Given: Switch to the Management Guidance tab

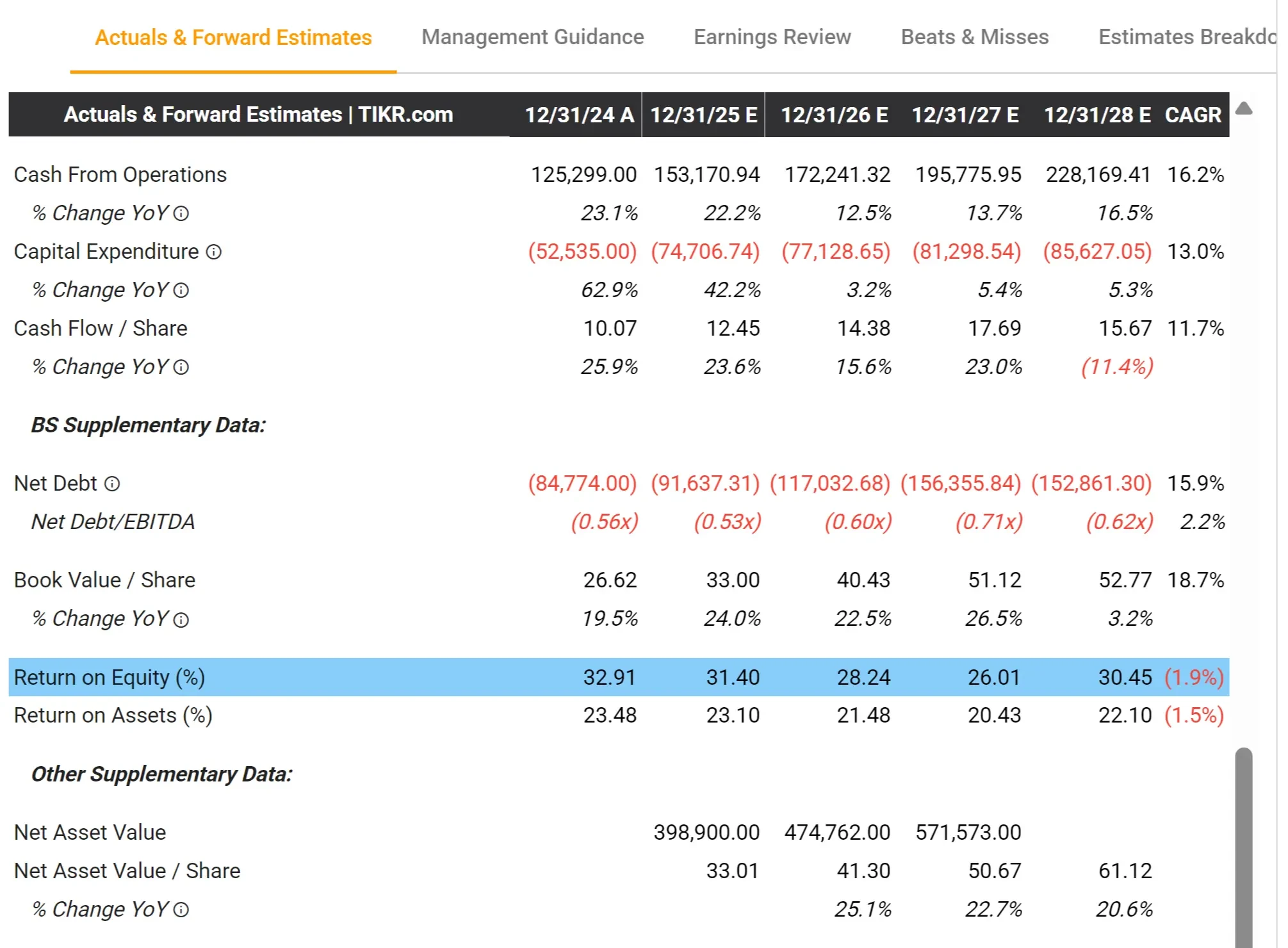Looking at the screenshot, I should 532,37.
